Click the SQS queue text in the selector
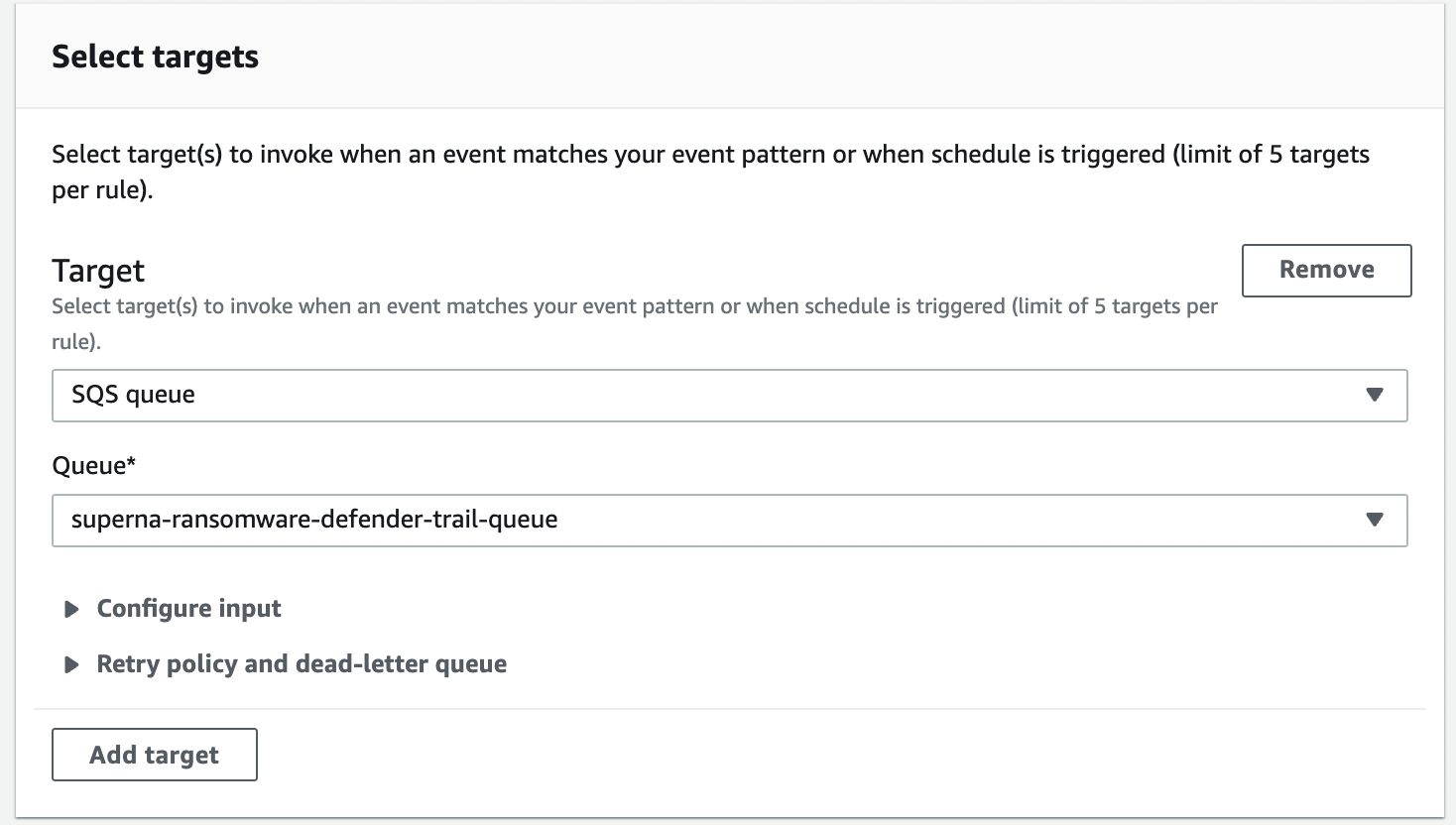The height and width of the screenshot is (825, 1456). pos(133,395)
